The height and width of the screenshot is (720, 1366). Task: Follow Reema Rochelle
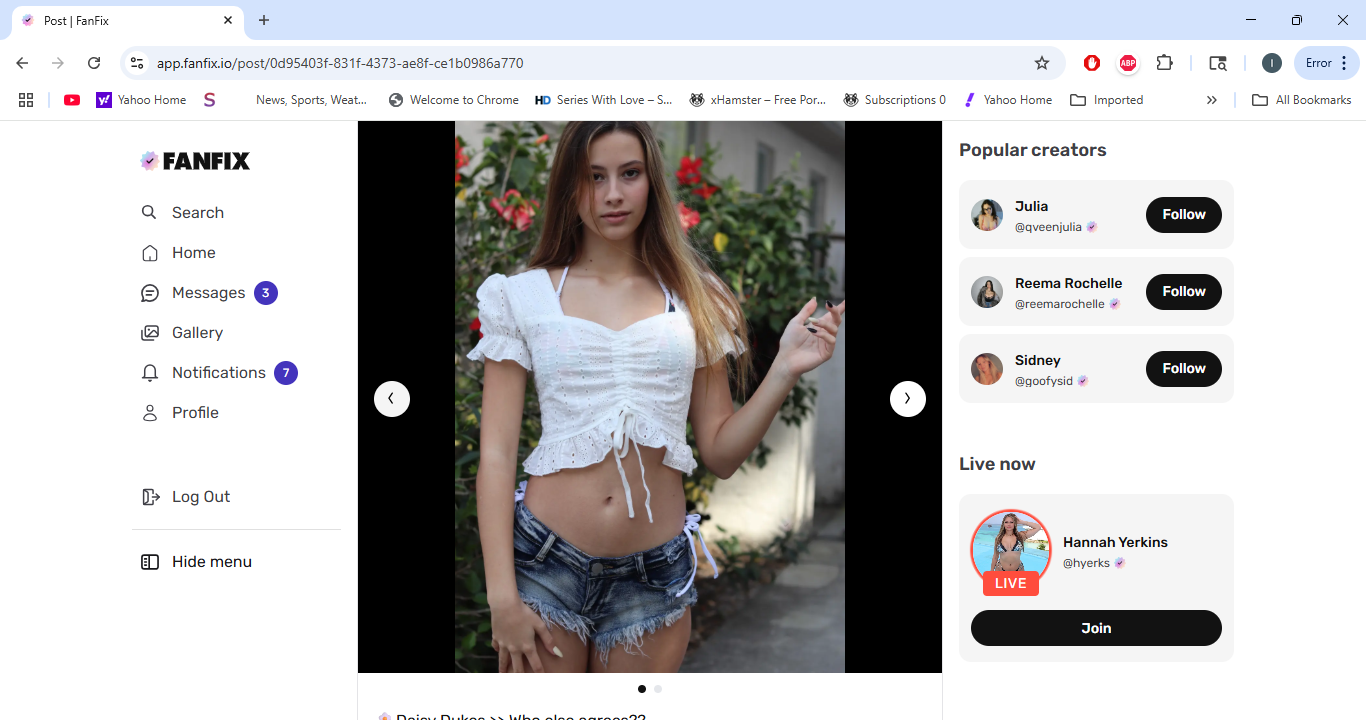(x=1183, y=291)
